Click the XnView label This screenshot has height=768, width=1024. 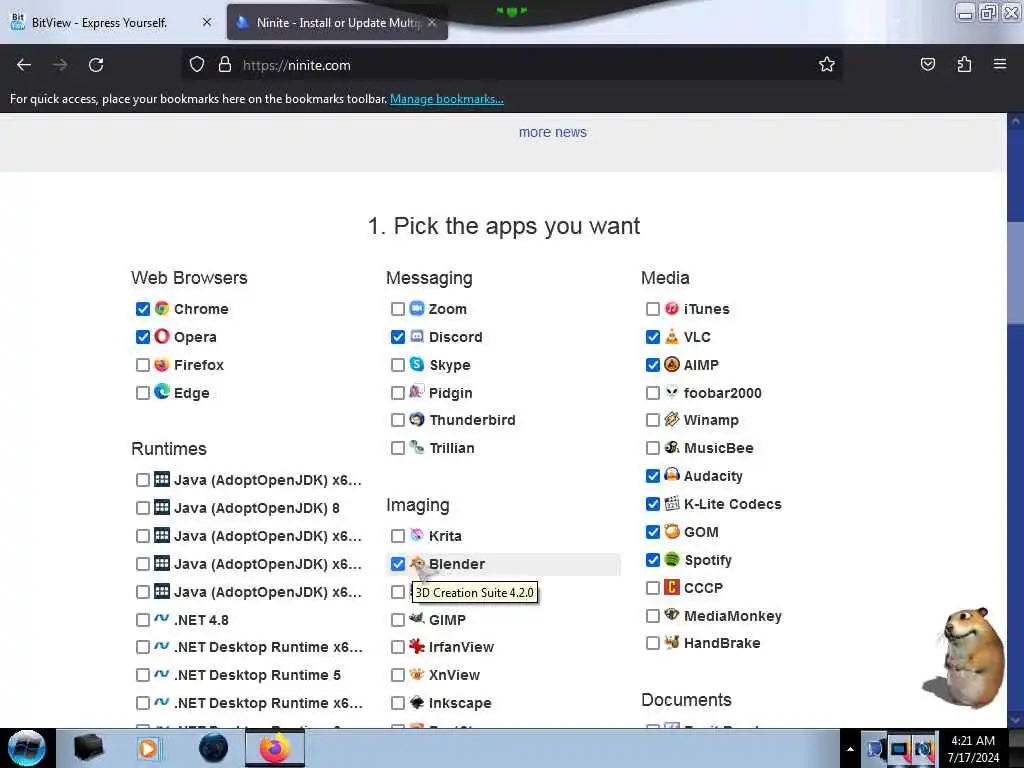454,675
